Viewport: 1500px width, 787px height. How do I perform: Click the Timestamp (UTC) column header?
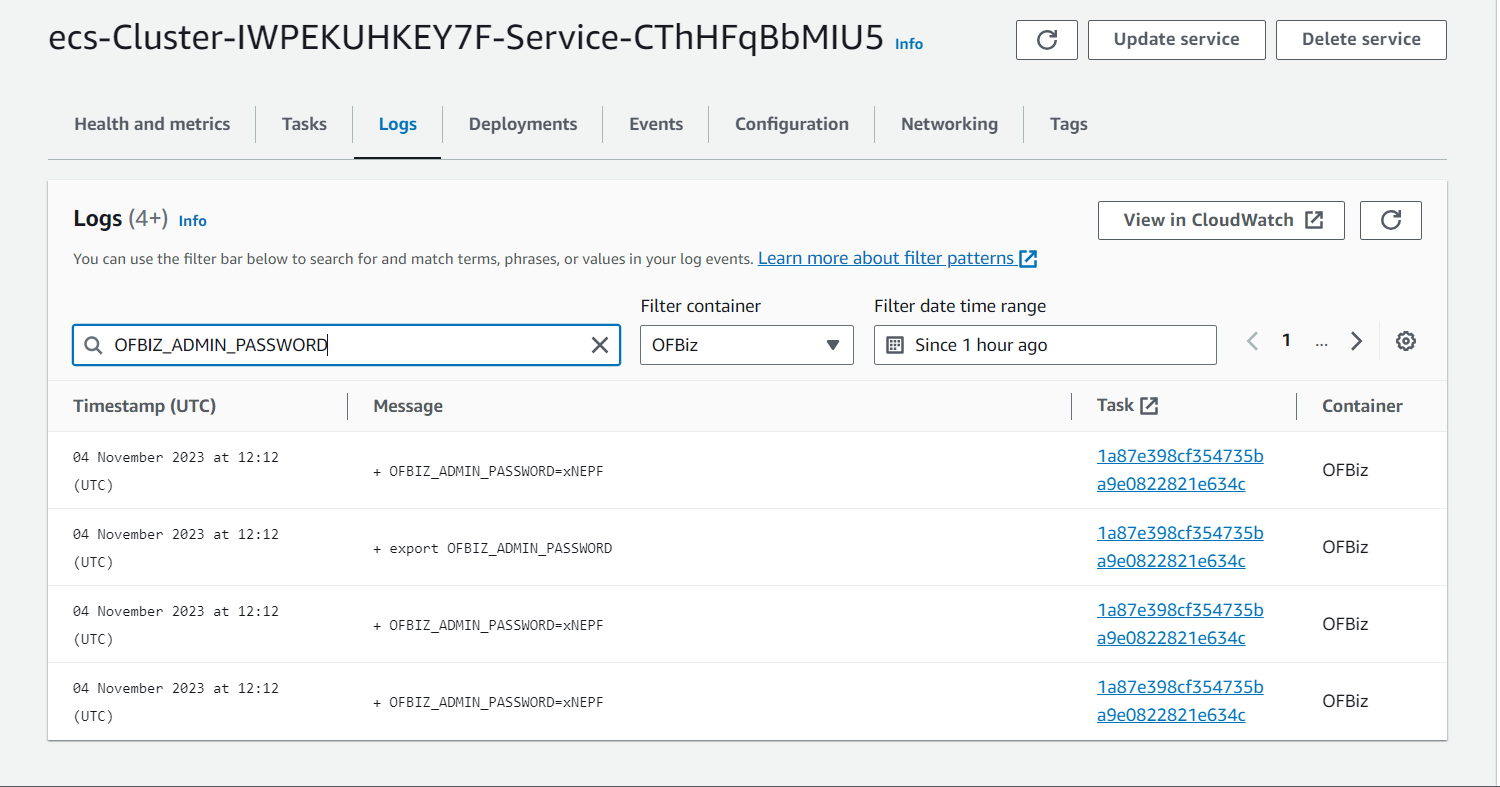[145, 406]
